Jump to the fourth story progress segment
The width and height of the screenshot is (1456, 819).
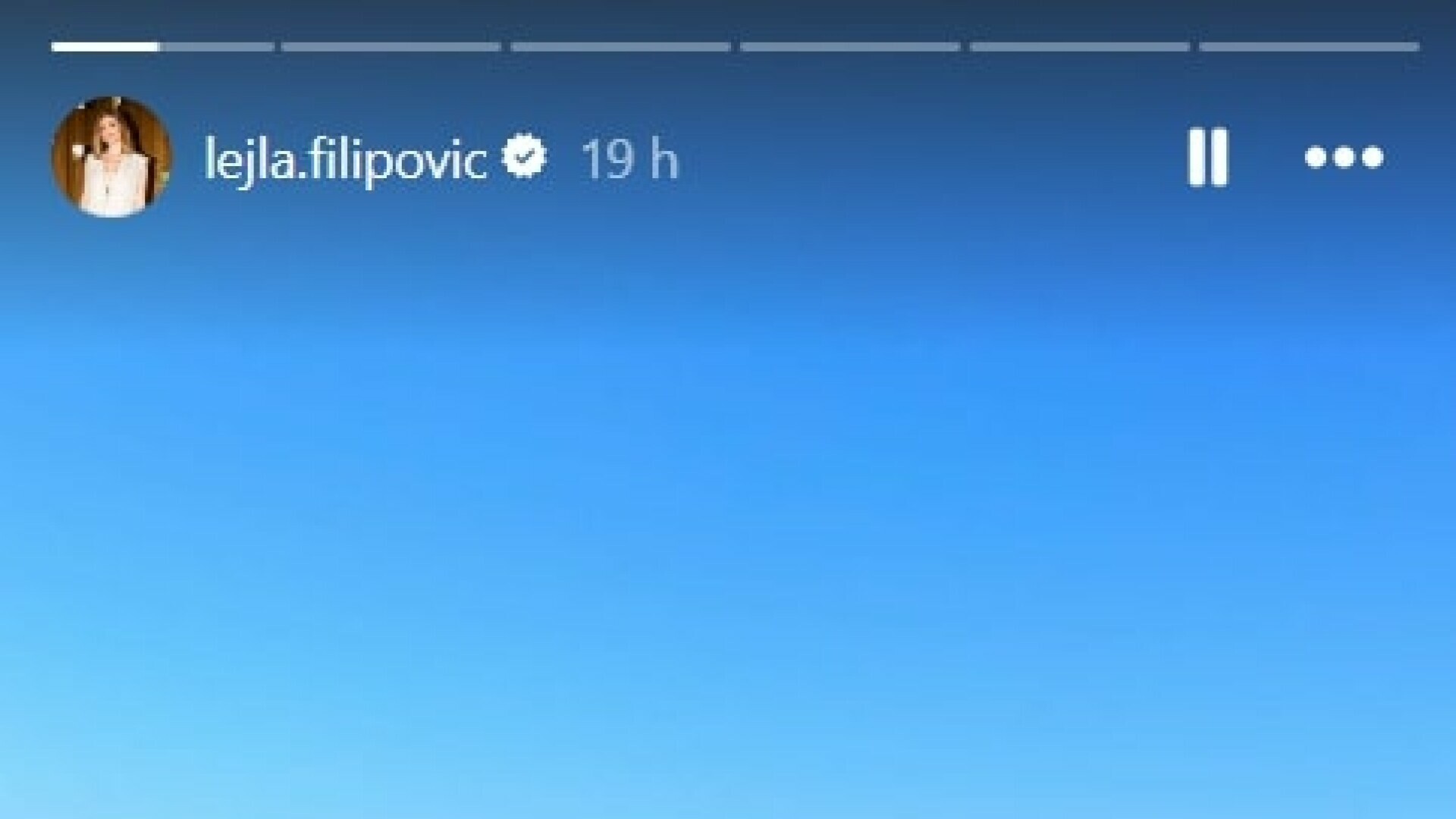[850, 46]
